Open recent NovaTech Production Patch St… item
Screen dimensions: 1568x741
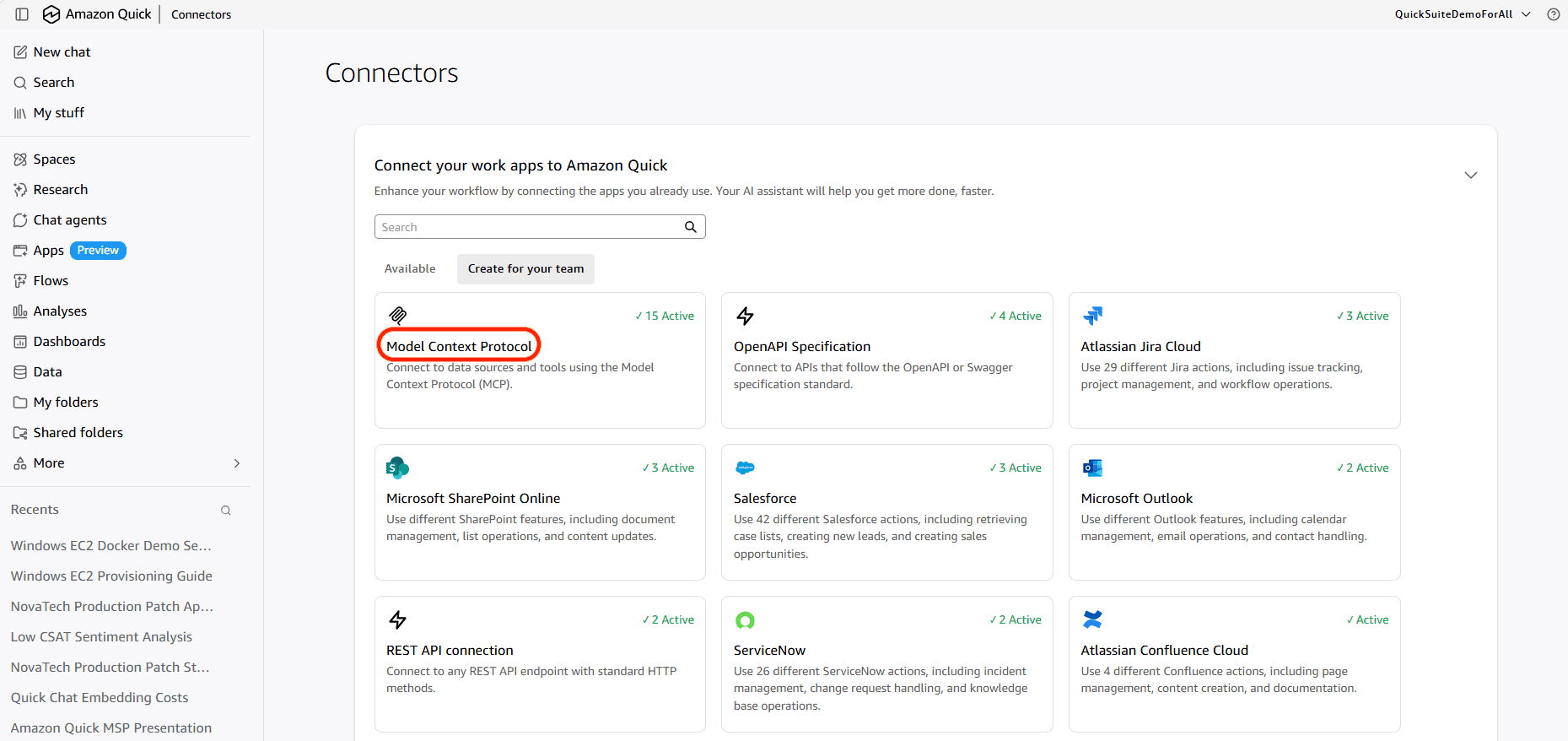pyautogui.click(x=110, y=668)
